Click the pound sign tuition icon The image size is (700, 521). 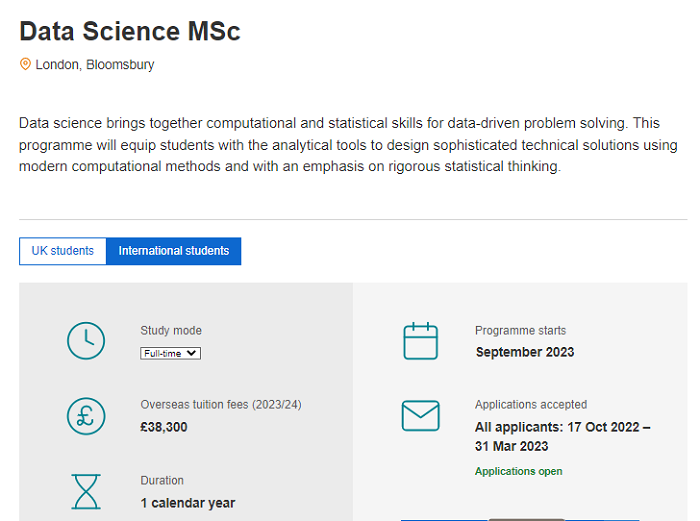click(x=86, y=416)
